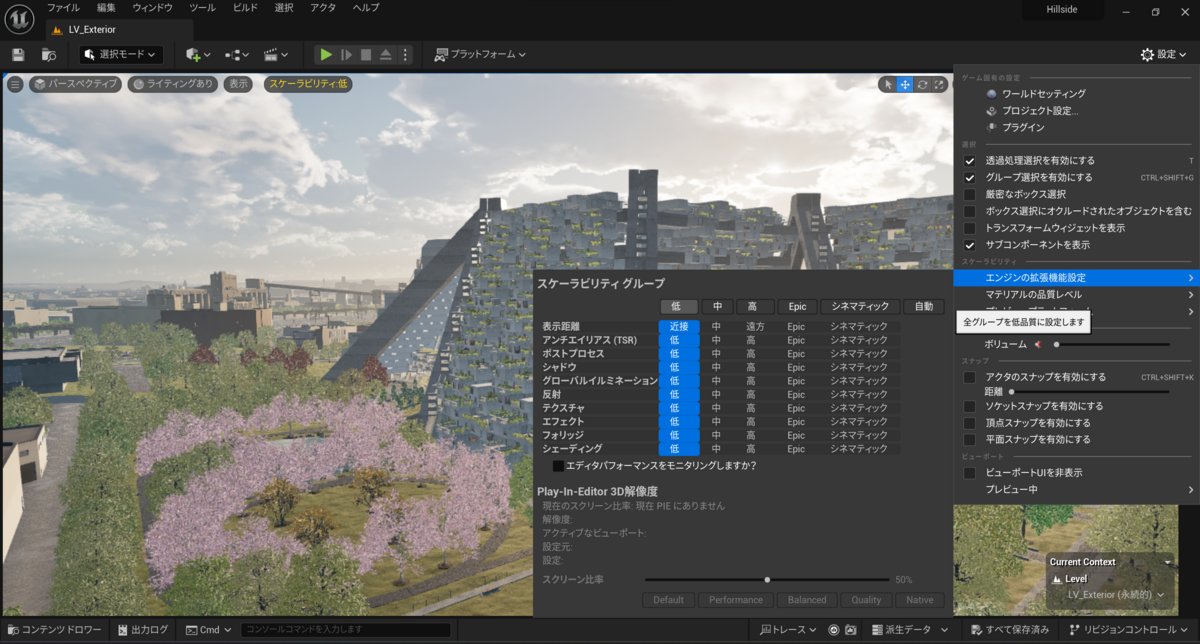Open the 選択モード dropdown

pos(121,54)
